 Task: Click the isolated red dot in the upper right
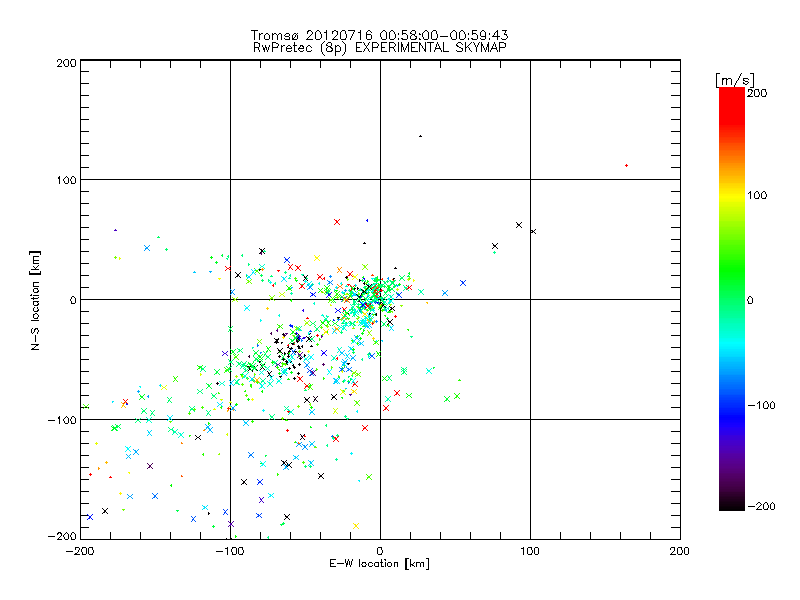pos(627,166)
